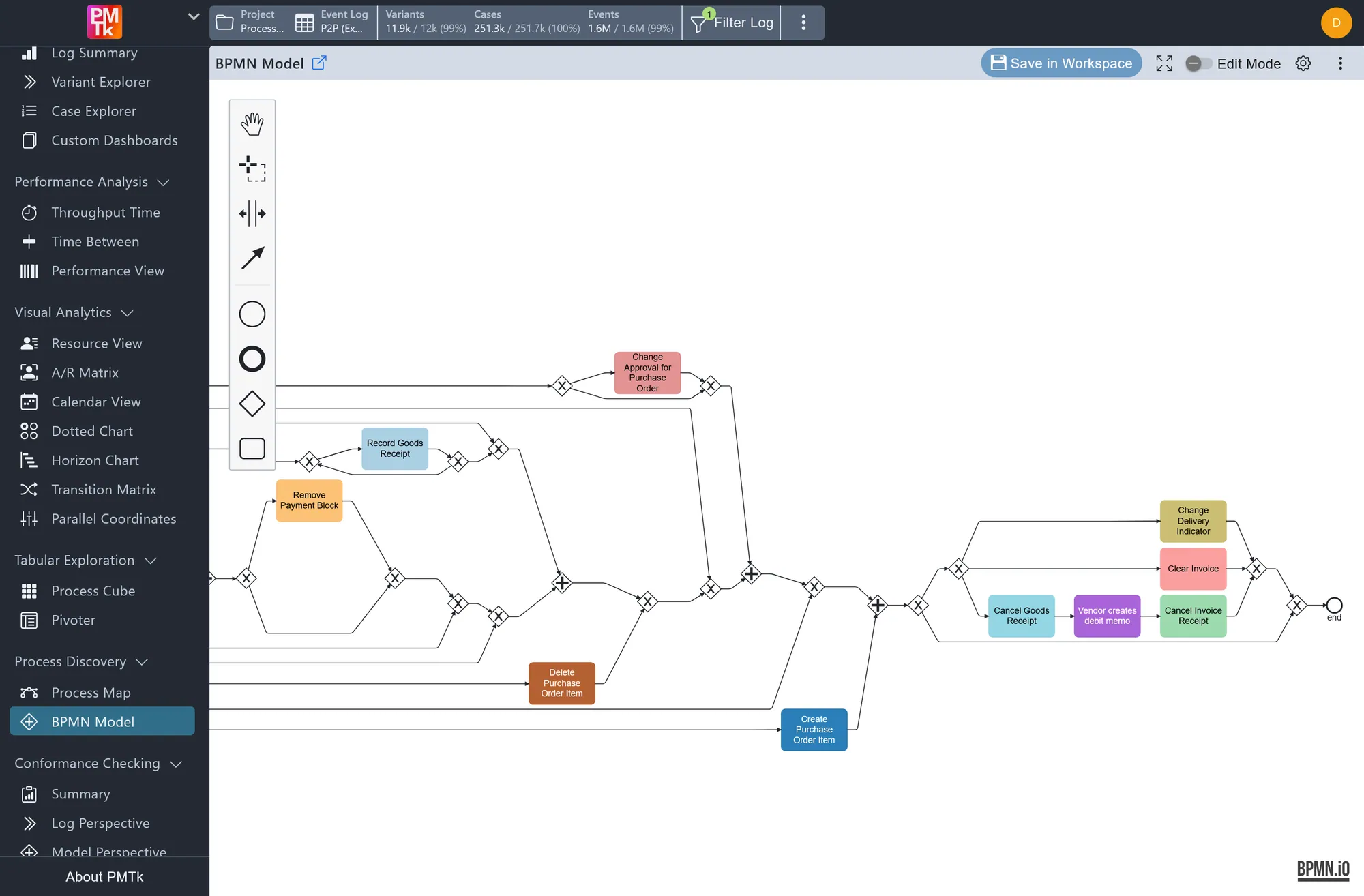The width and height of the screenshot is (1364, 896).
Task: Select the Vendor creates debit memo task
Action: [1108, 616]
